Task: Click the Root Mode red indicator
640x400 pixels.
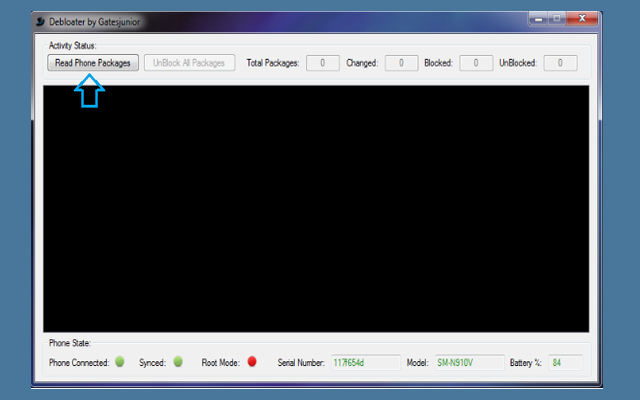Action: tap(252, 362)
